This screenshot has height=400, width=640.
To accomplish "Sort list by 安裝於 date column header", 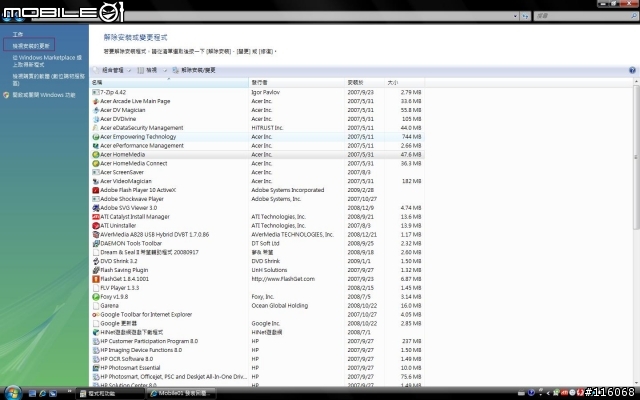I will (x=355, y=82).
